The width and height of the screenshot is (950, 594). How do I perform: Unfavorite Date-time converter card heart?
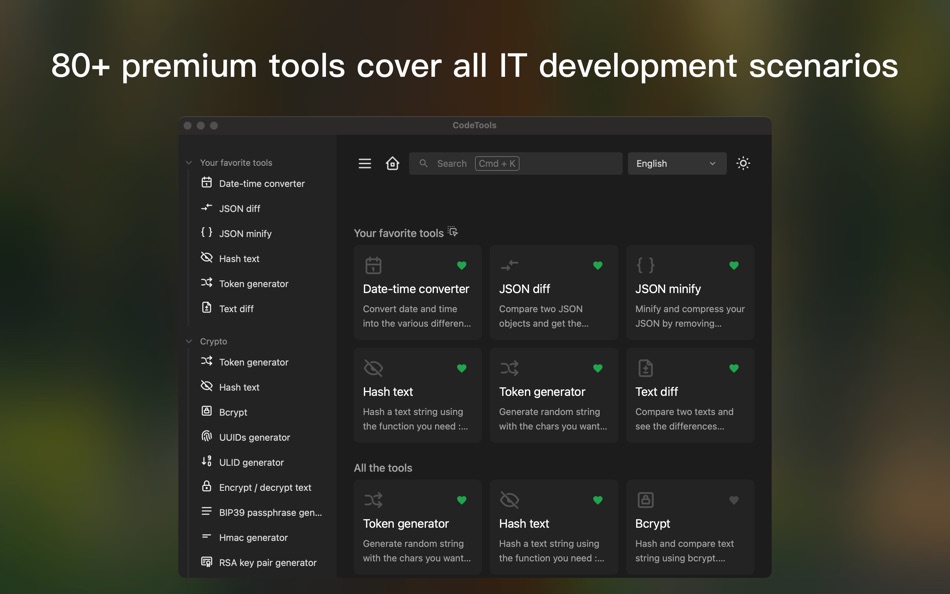click(461, 266)
